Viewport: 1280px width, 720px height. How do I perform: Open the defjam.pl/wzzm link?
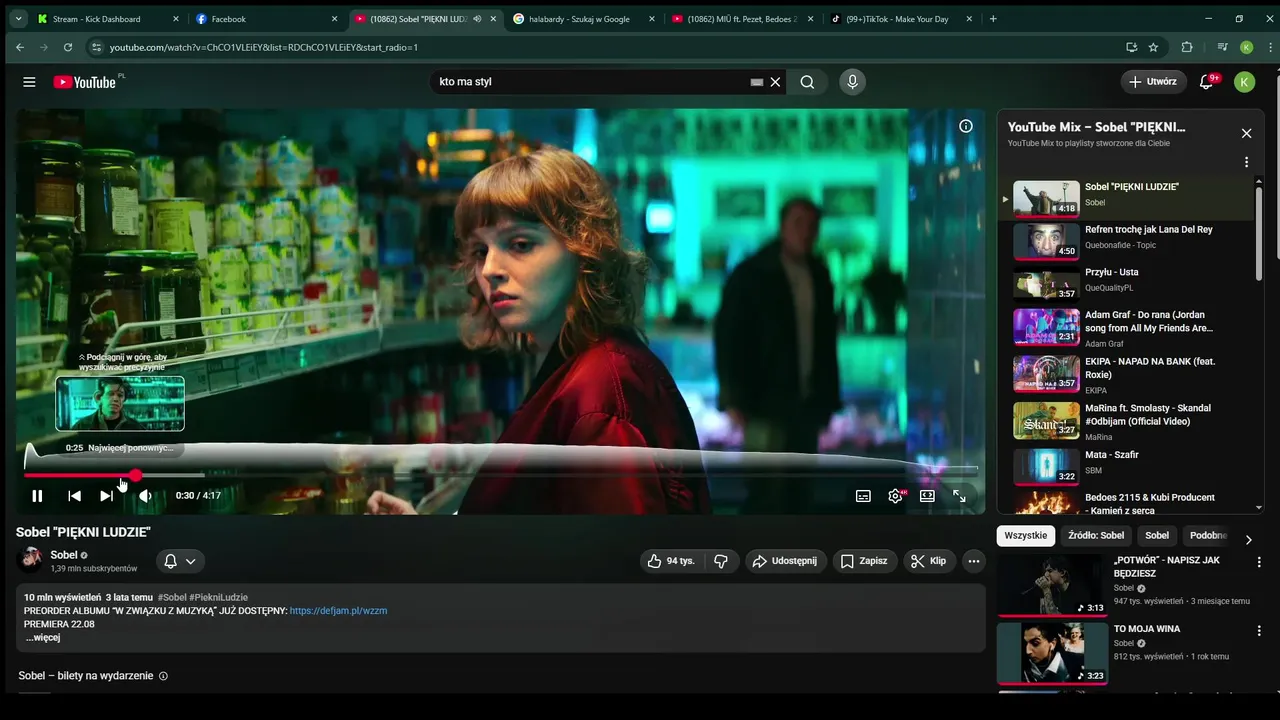pos(338,611)
